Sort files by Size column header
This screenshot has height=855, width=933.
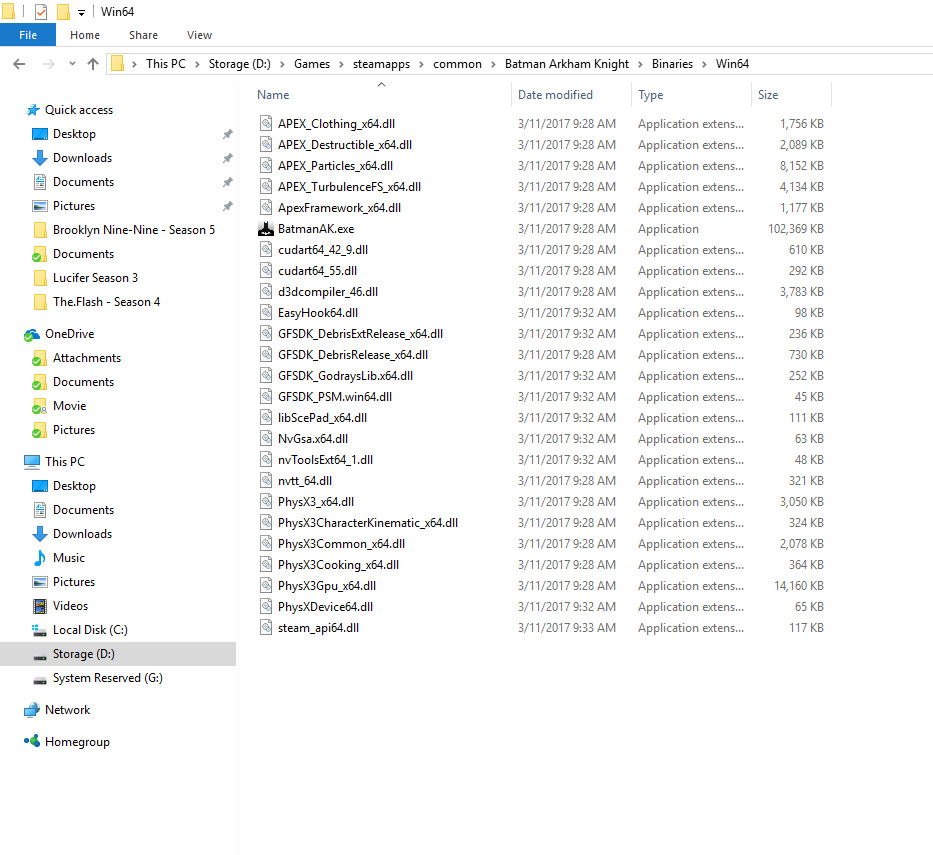point(768,95)
